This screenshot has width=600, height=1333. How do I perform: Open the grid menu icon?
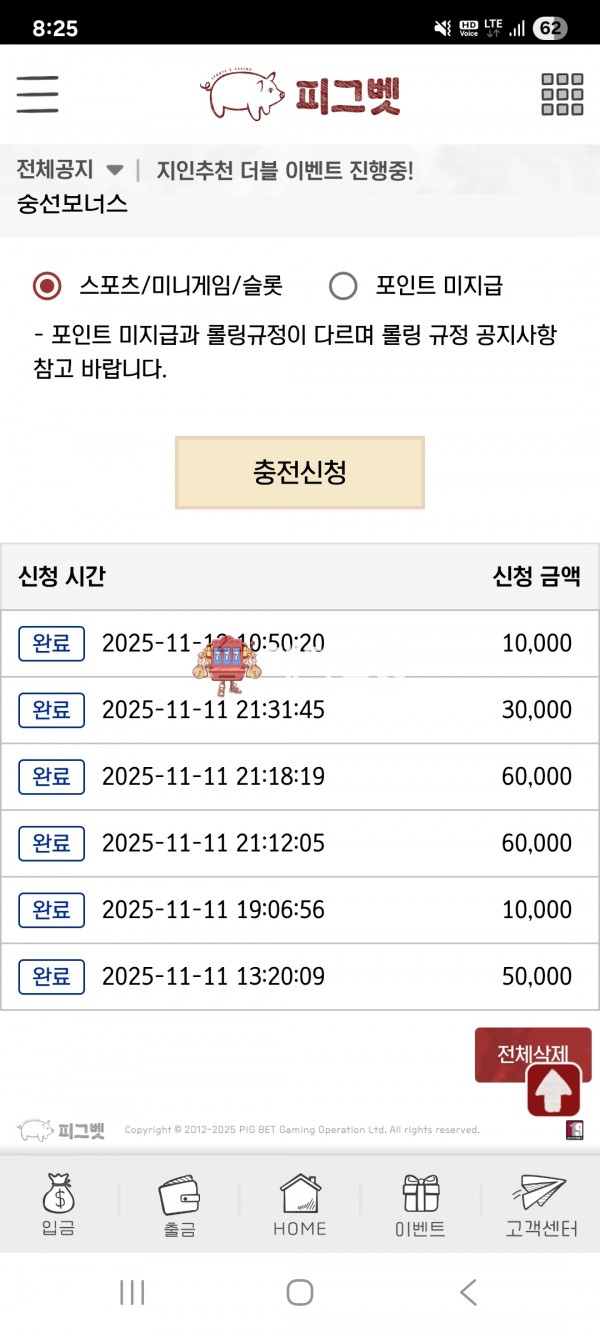(562, 95)
